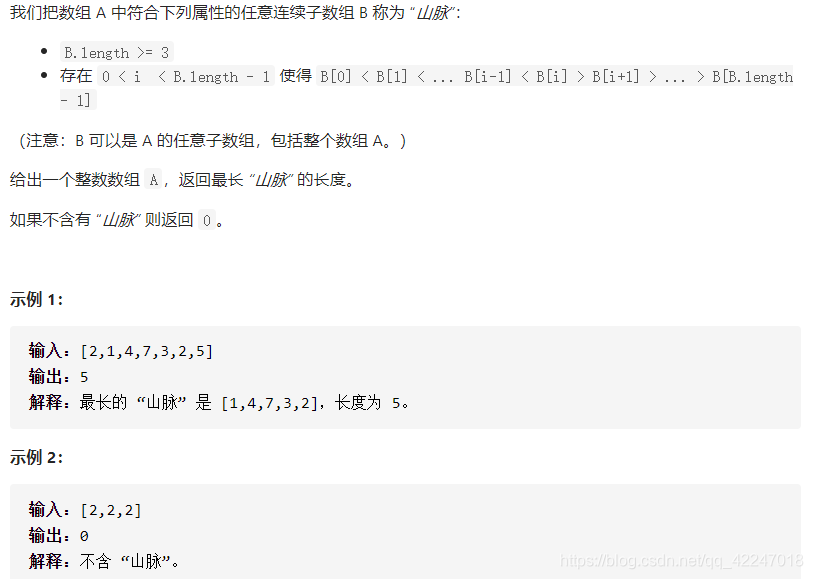Click the input array [2,1,4,7,3,2,5]
This screenshot has height=579, width=813.
pos(146,351)
